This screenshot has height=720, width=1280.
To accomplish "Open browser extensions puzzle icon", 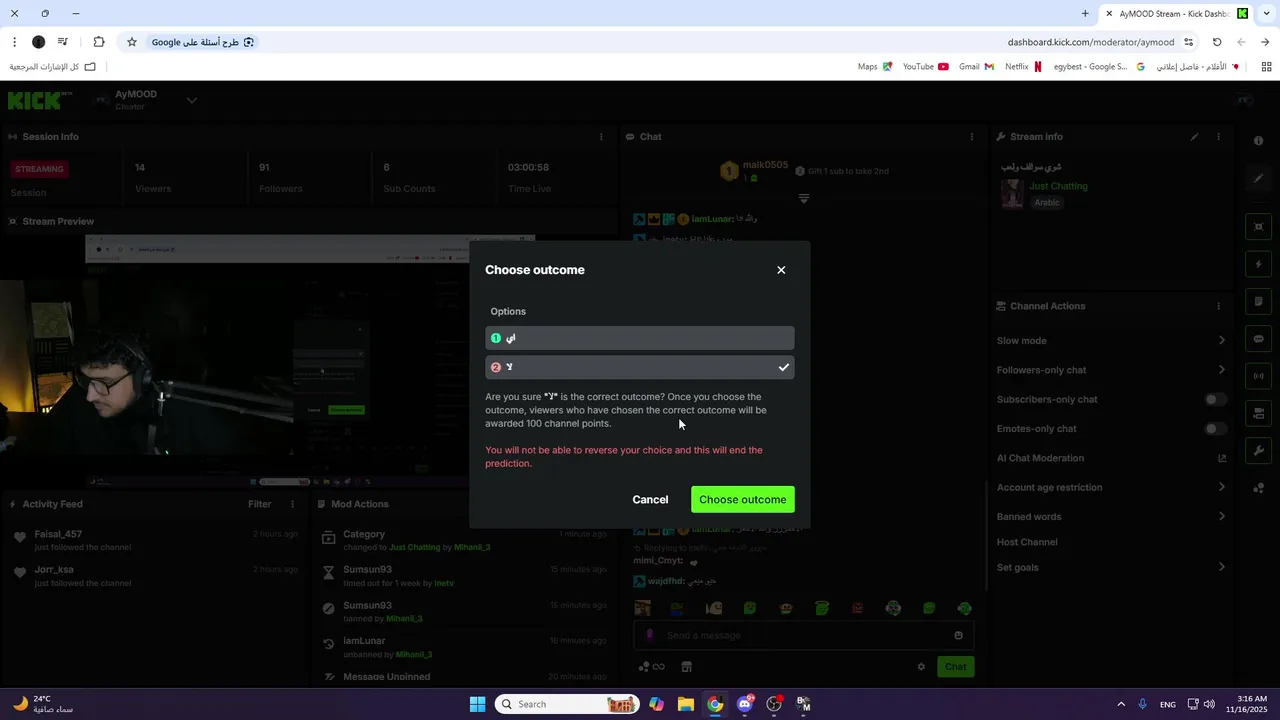I will [x=98, y=42].
